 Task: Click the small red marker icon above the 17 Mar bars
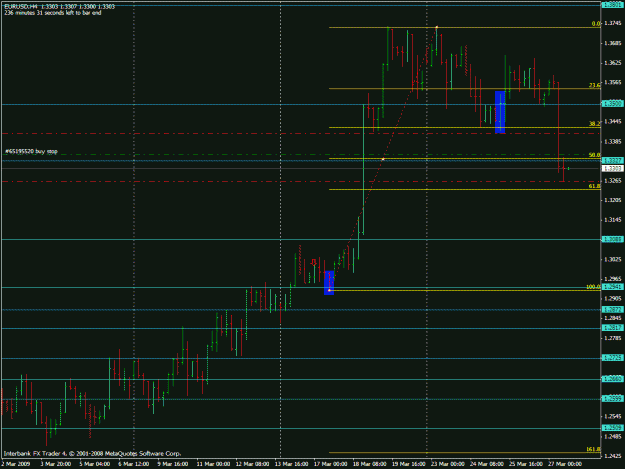(x=314, y=262)
